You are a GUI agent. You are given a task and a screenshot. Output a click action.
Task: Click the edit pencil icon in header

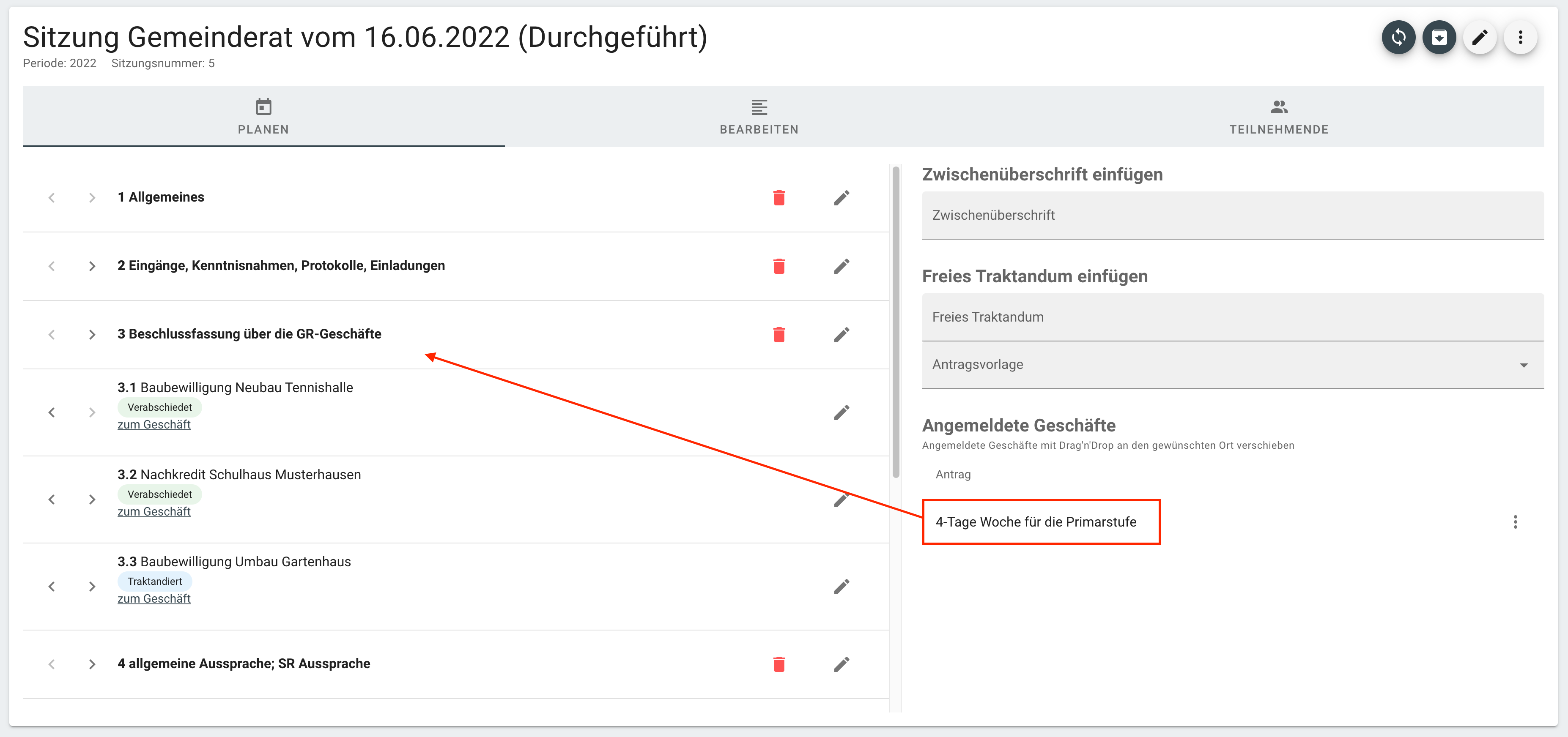tap(1480, 38)
